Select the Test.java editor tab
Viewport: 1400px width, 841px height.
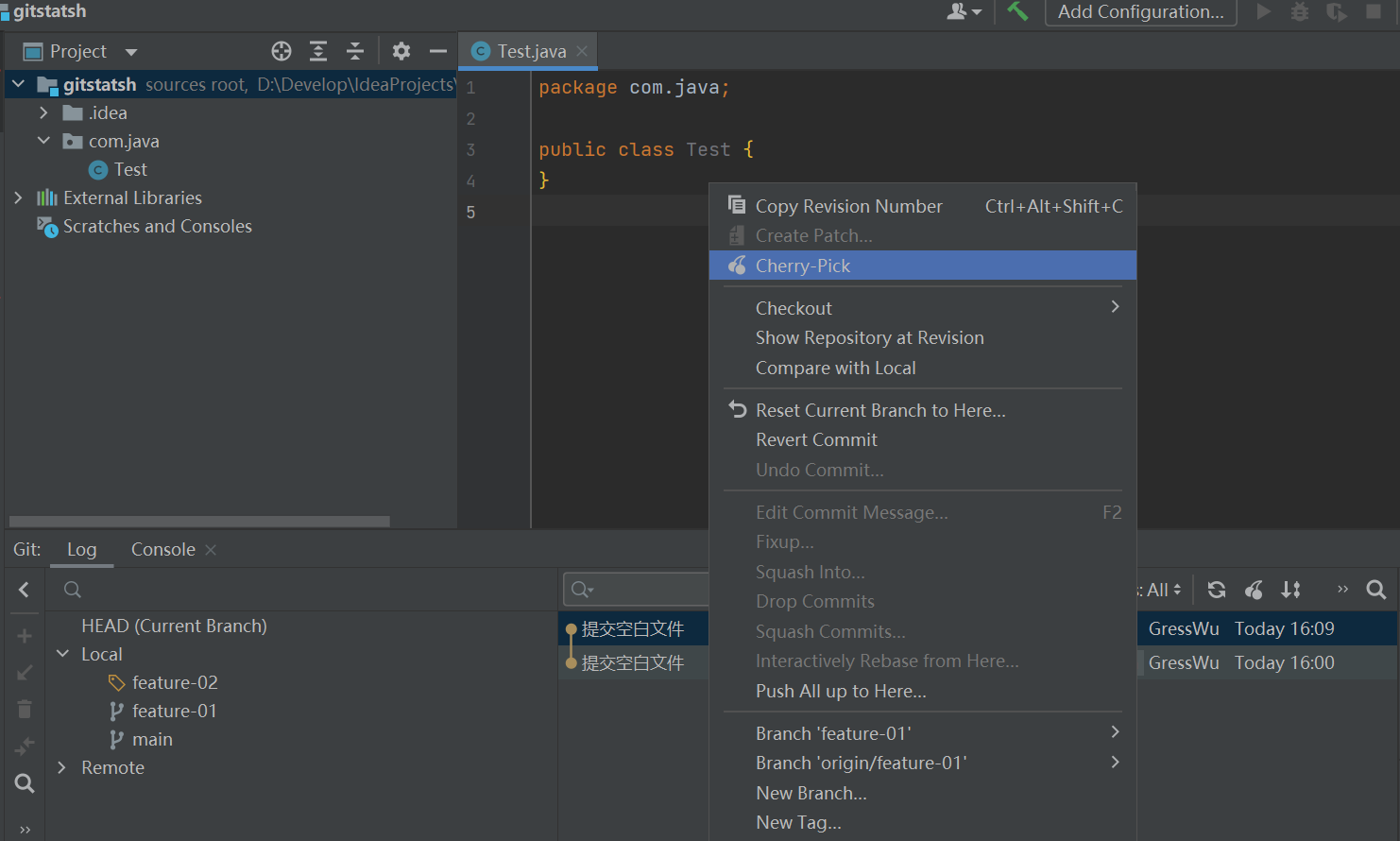(x=529, y=51)
